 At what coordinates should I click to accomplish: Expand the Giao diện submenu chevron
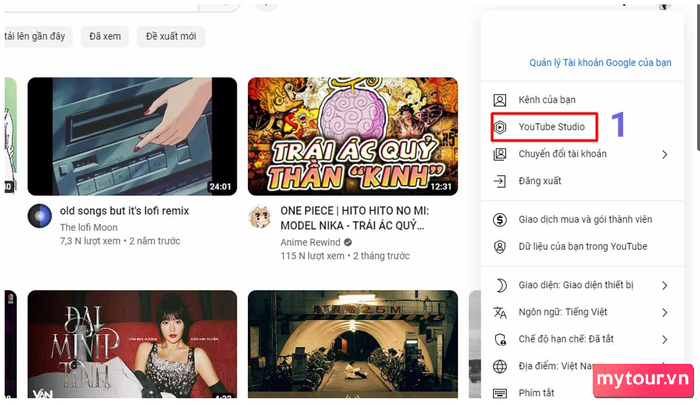(665, 285)
